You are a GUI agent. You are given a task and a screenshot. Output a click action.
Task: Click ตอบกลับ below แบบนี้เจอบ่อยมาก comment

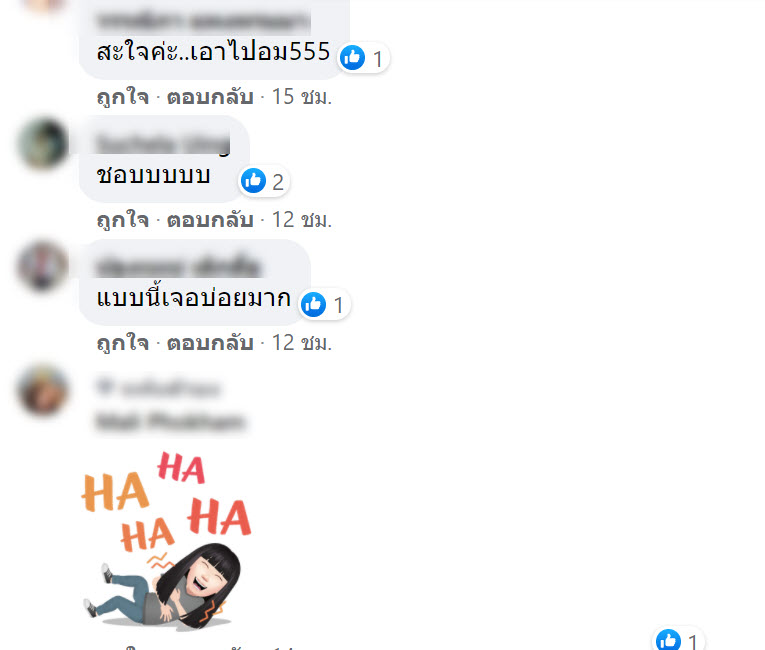pos(210,343)
